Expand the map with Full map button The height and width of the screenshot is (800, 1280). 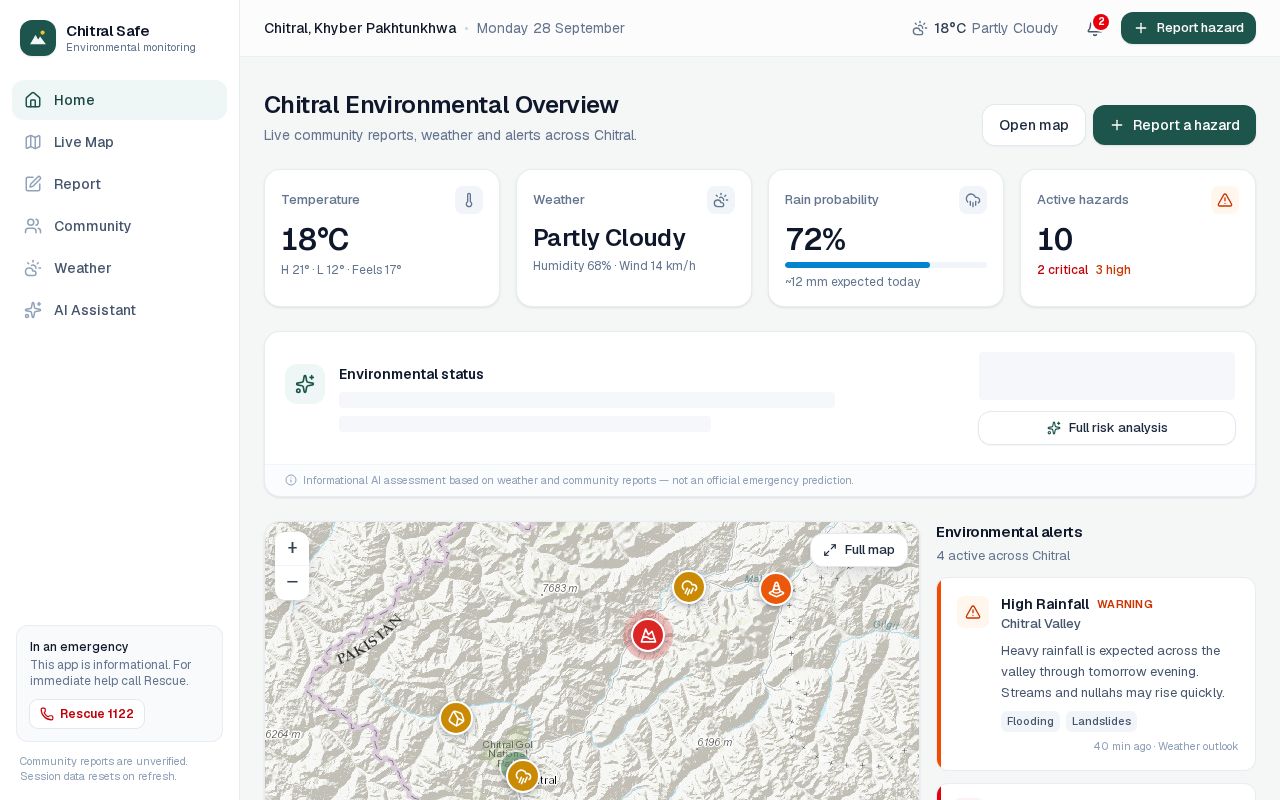click(x=859, y=550)
